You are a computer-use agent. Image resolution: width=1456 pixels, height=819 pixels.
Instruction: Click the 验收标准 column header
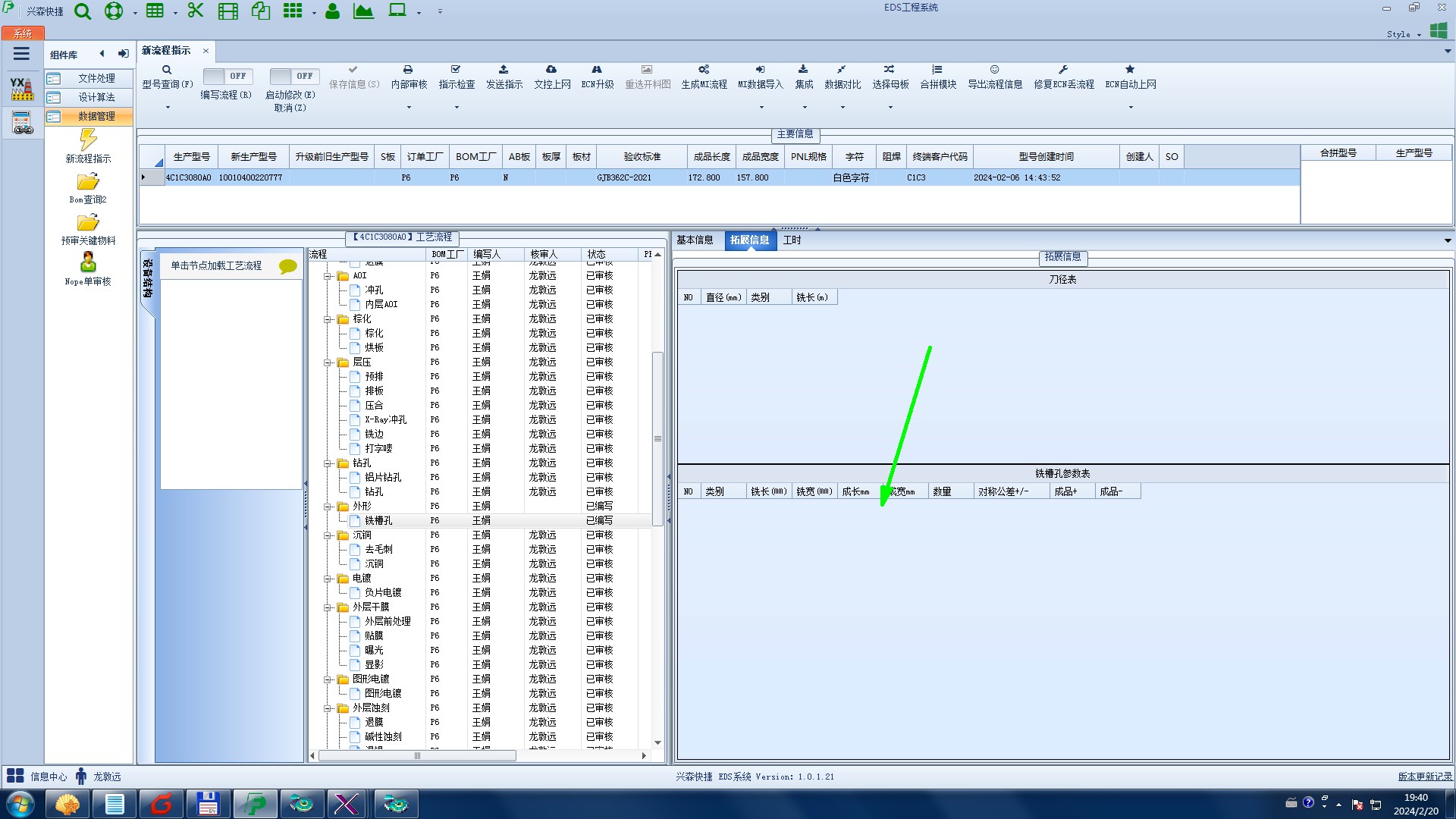pos(642,156)
